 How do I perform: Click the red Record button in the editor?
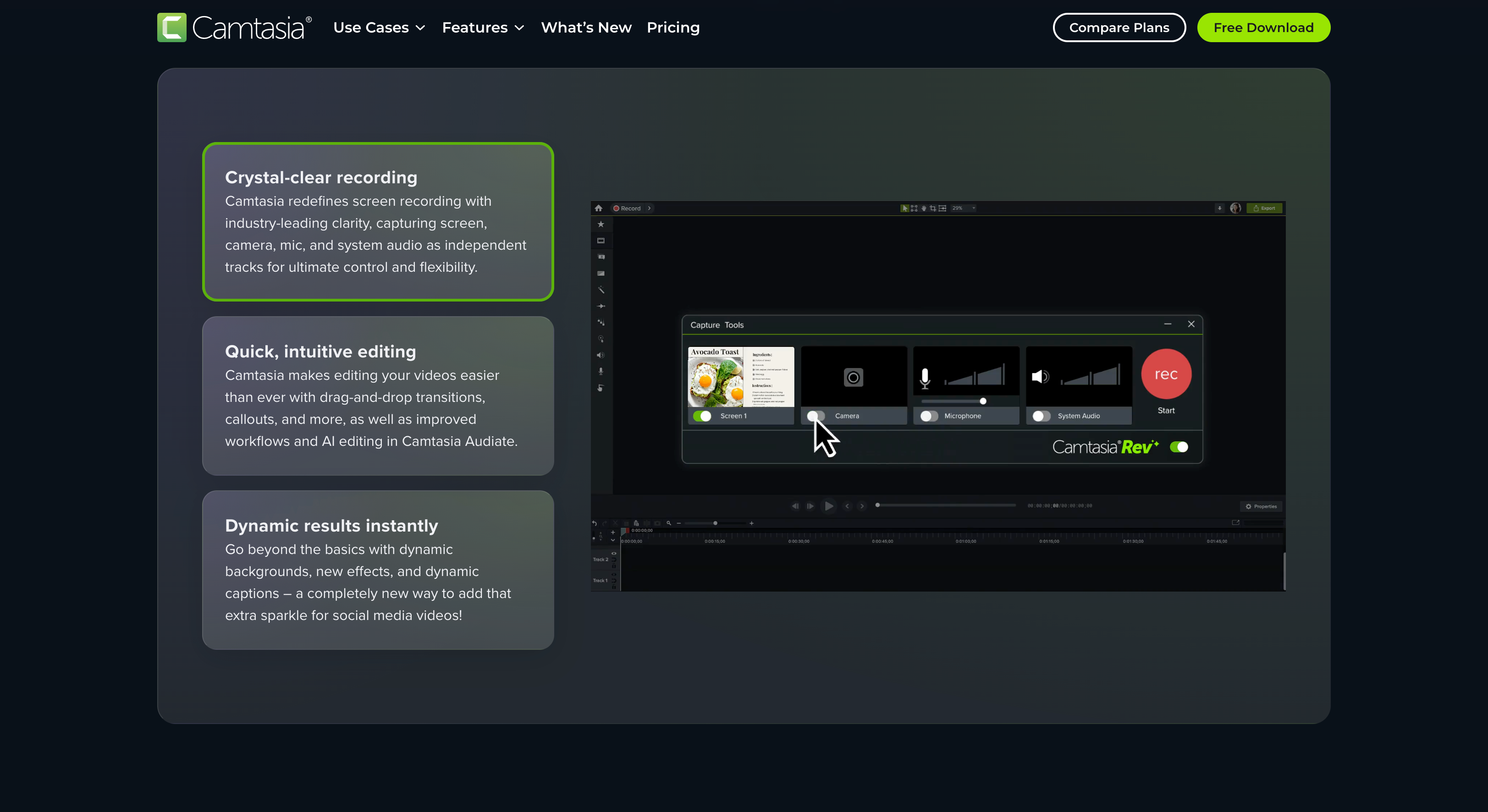(x=627, y=208)
